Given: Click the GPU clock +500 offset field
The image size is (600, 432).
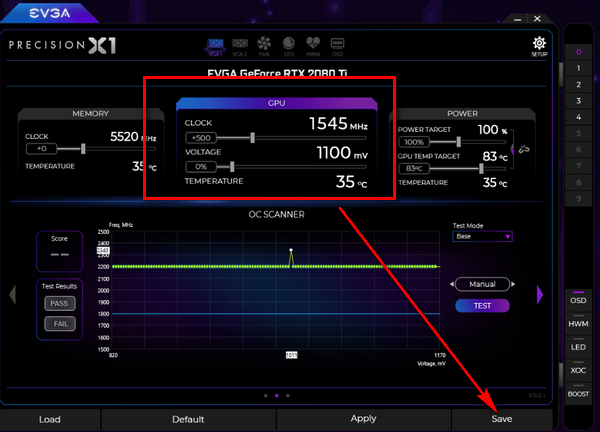Looking at the screenshot, I should [x=201, y=138].
